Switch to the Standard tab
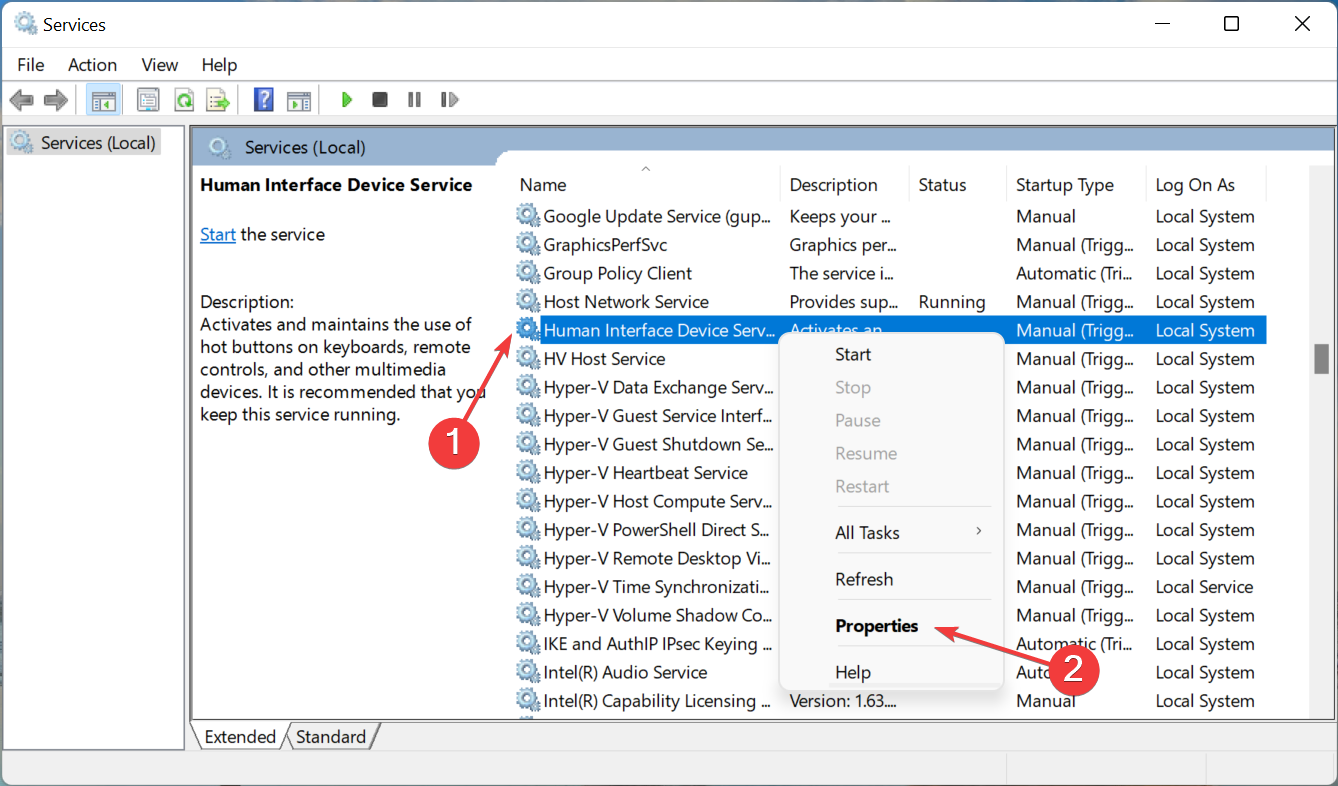The image size is (1338, 786). [x=331, y=737]
